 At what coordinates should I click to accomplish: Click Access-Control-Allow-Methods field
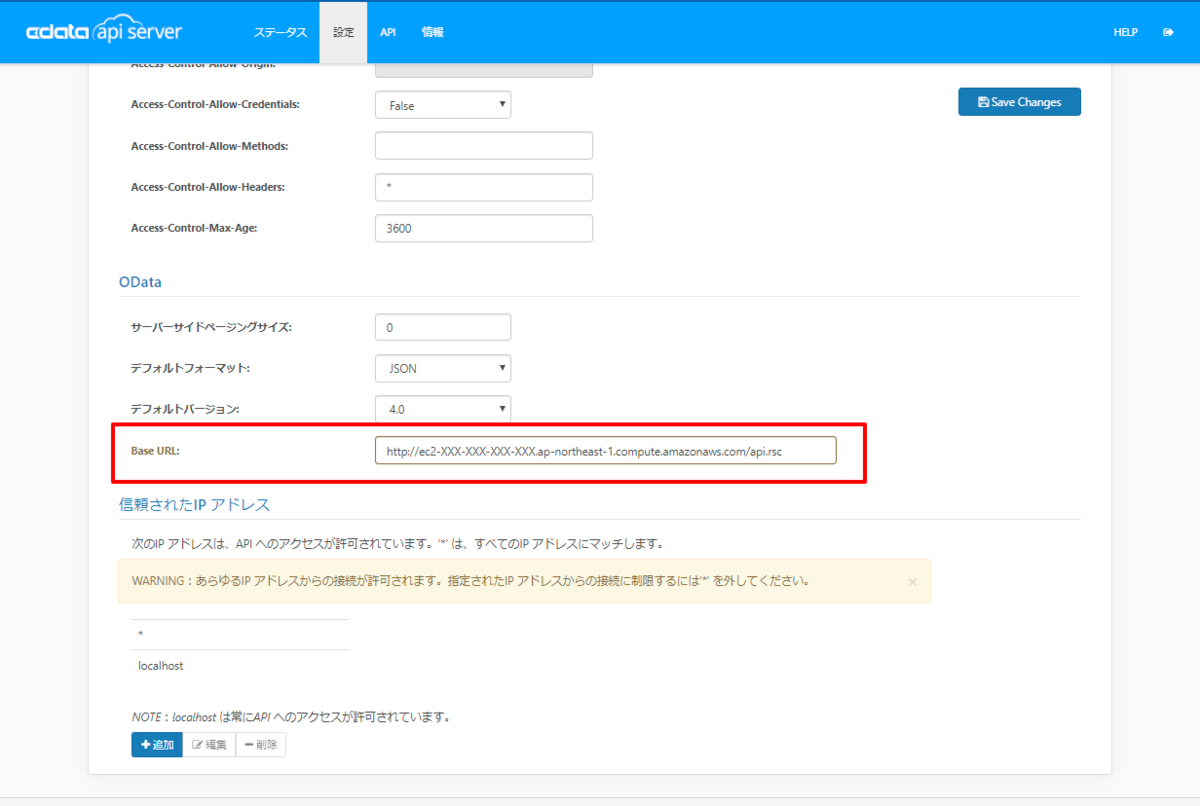tap(484, 146)
